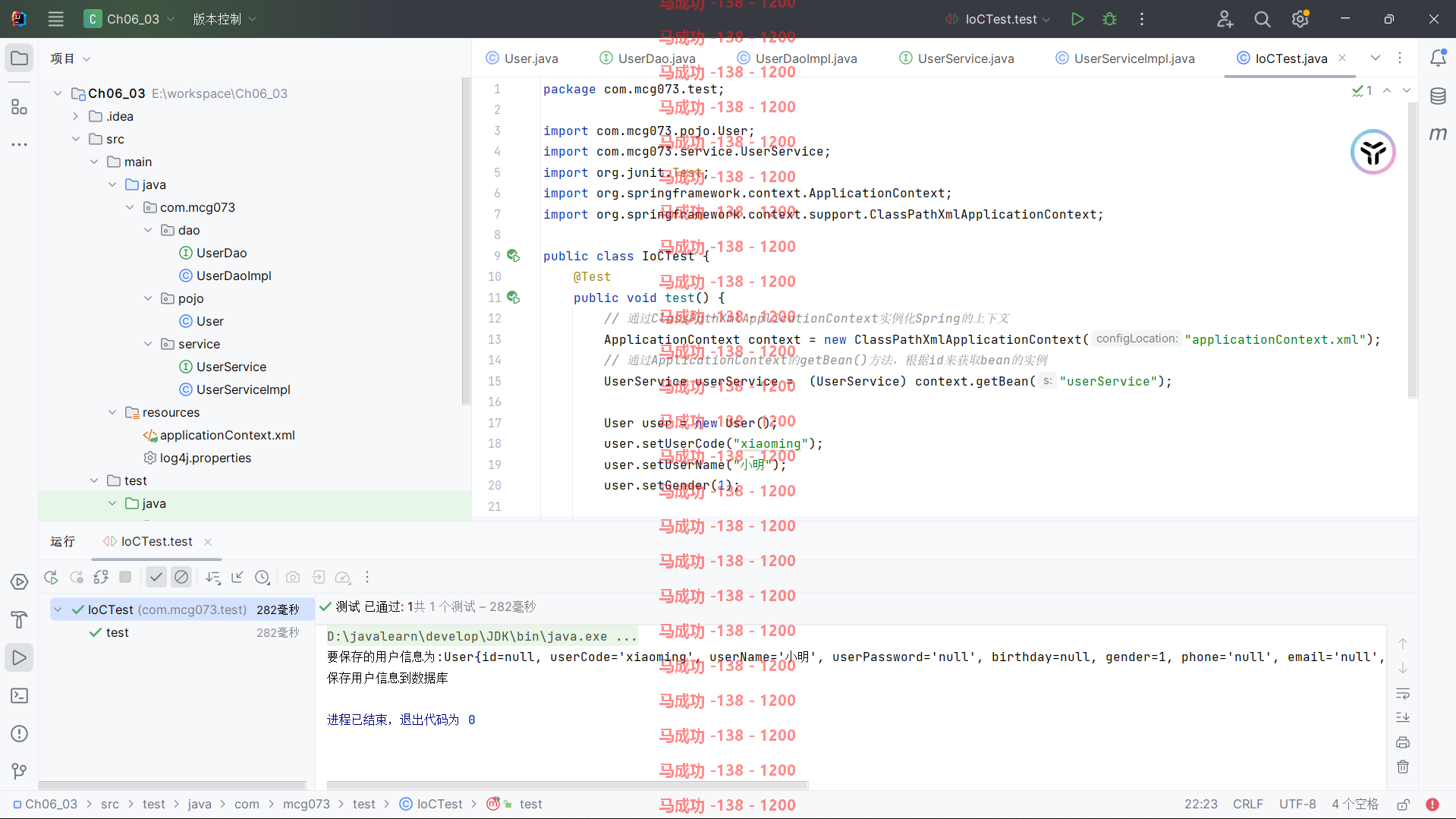Viewport: 1456px width, 819px height.
Task: Close the IoCTest.java editor tab
Action: coord(1341,58)
